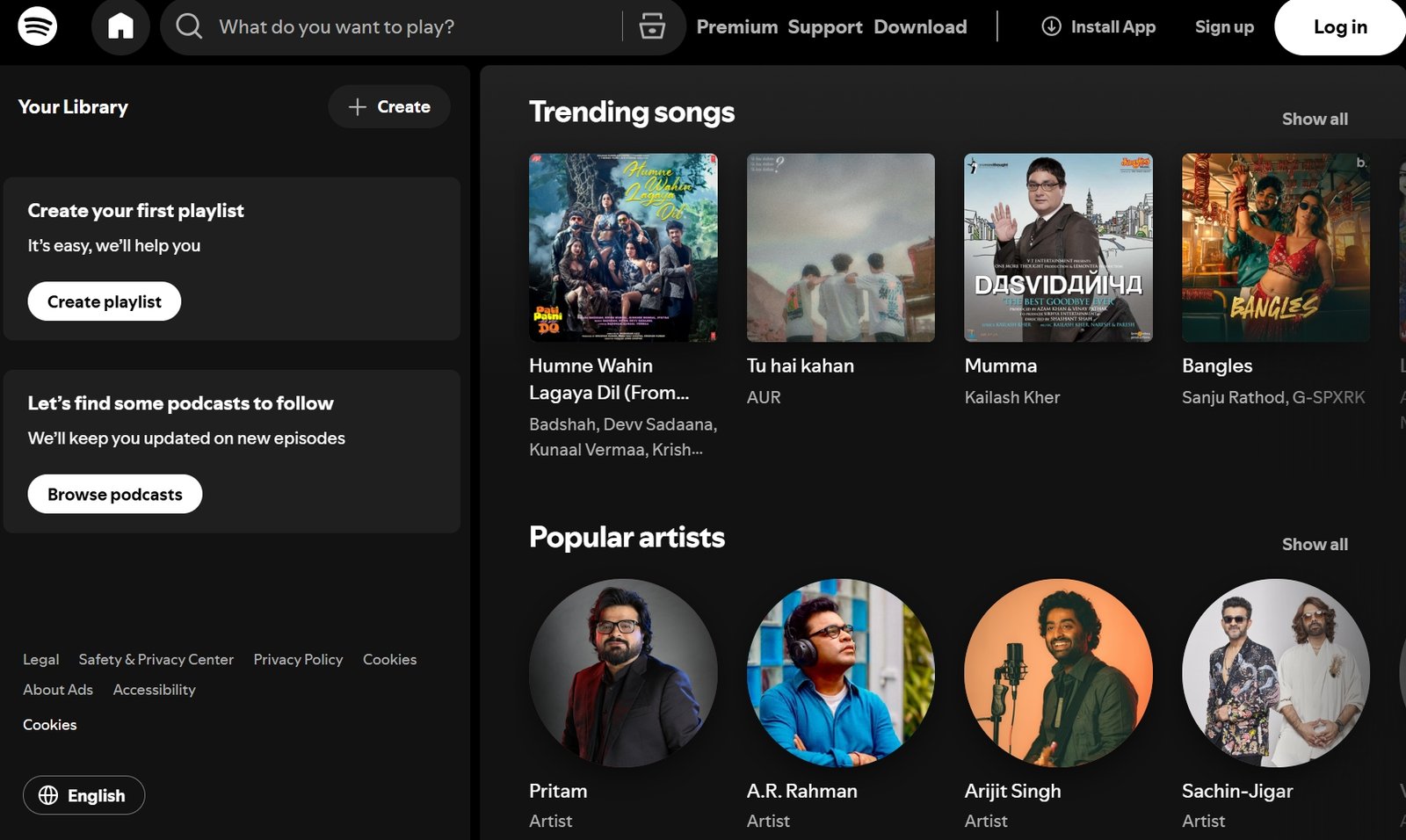This screenshot has height=840, width=1406.
Task: Open the Browse icon in search bar
Action: [x=652, y=26]
